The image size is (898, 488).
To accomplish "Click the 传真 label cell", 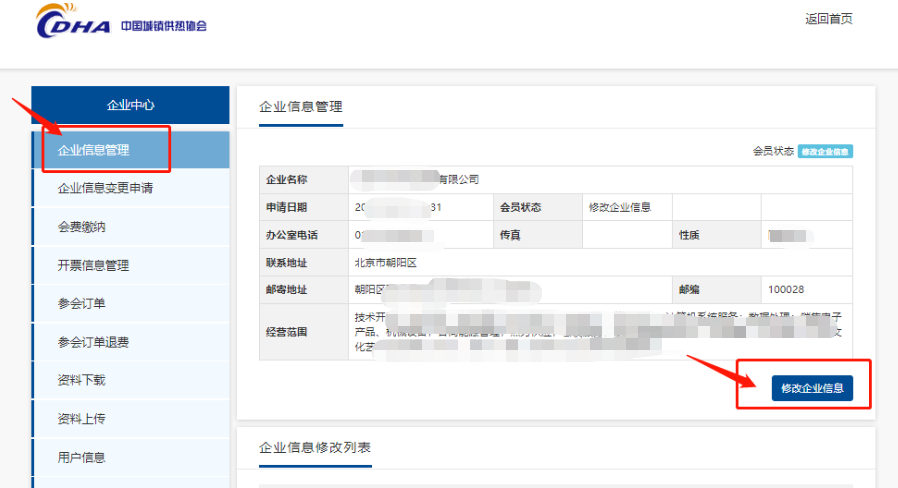I will [538, 235].
